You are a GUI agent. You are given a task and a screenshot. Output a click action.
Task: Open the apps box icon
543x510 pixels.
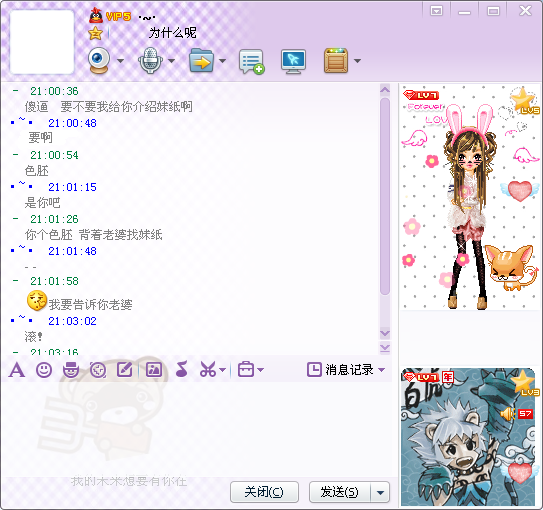click(x=336, y=61)
